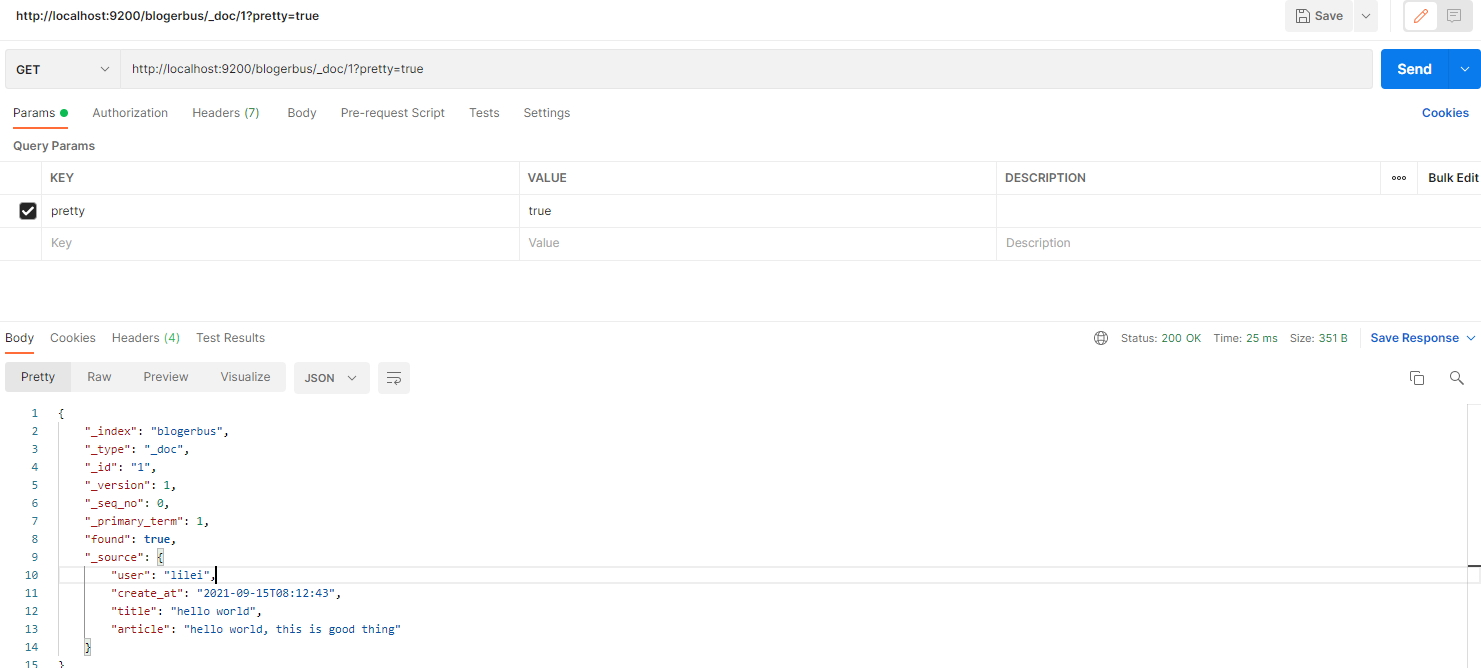Image resolution: width=1481 pixels, height=668 pixels.
Task: Open the Settings tab
Action: pos(547,113)
